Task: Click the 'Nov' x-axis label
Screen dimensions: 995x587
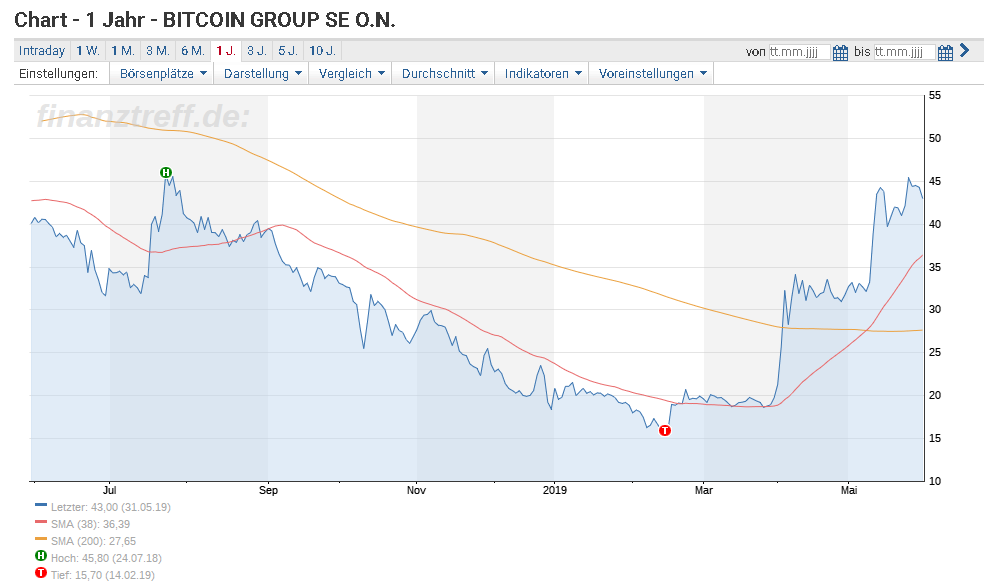Action: tap(416, 490)
